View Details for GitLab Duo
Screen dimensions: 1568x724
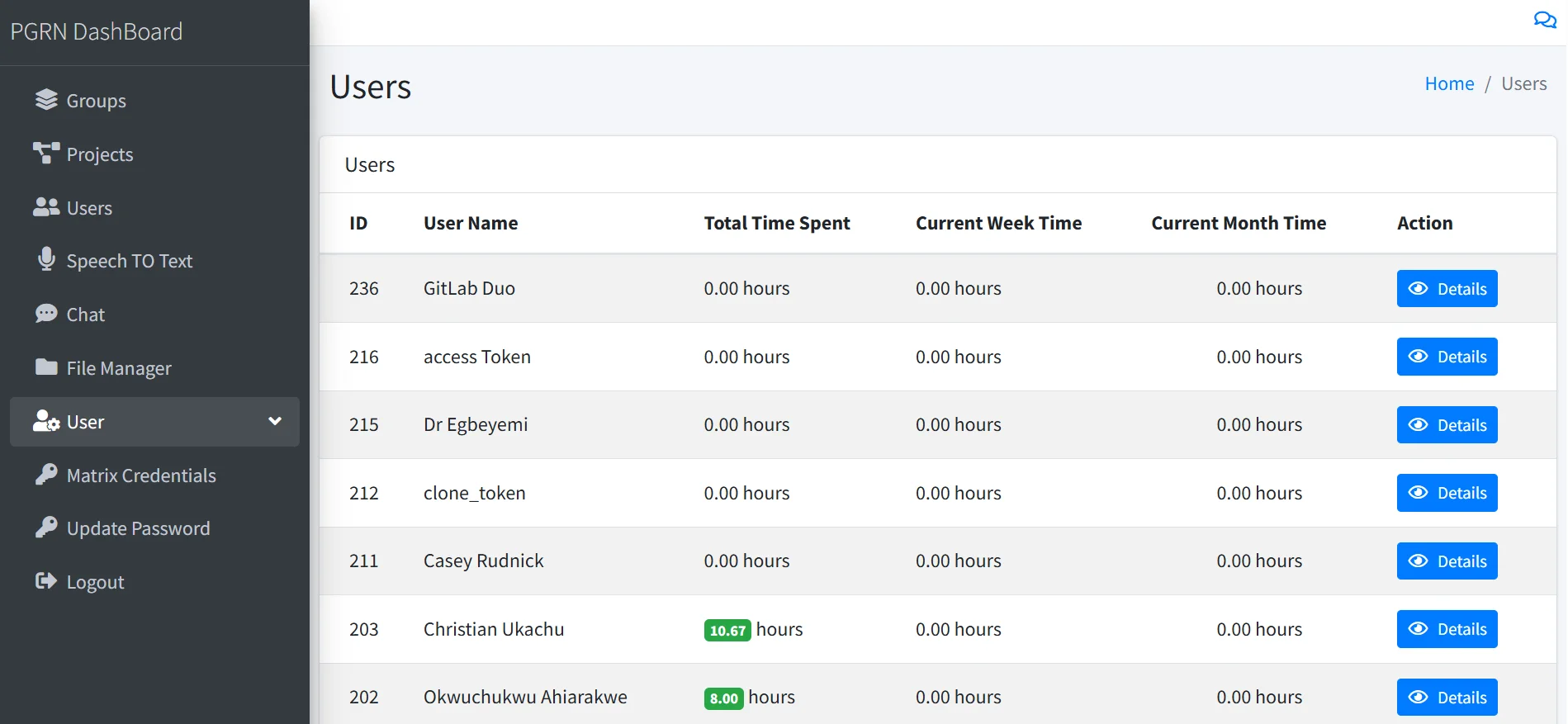(1447, 289)
